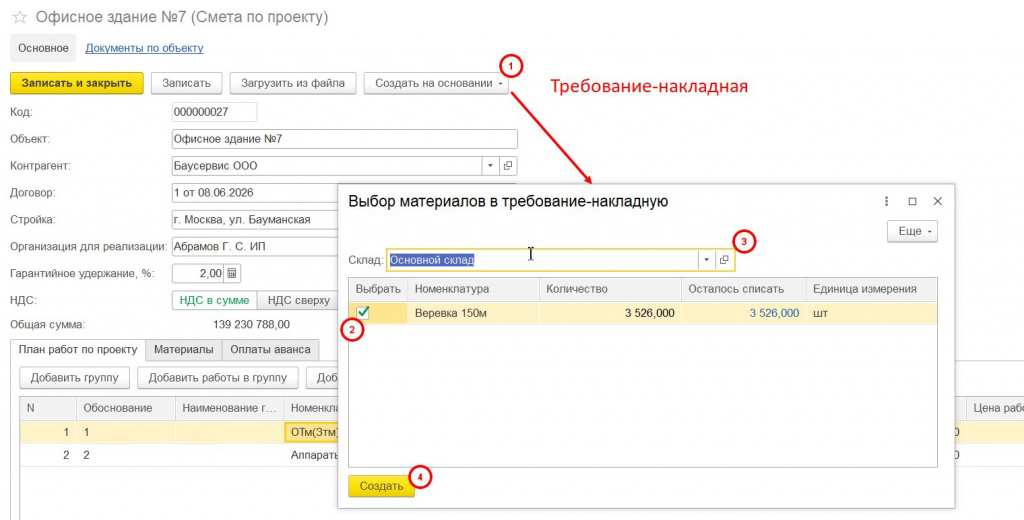Switch to the Материалы tab
Image resolution: width=1024 pixels, height=520 pixels.
[x=184, y=349]
